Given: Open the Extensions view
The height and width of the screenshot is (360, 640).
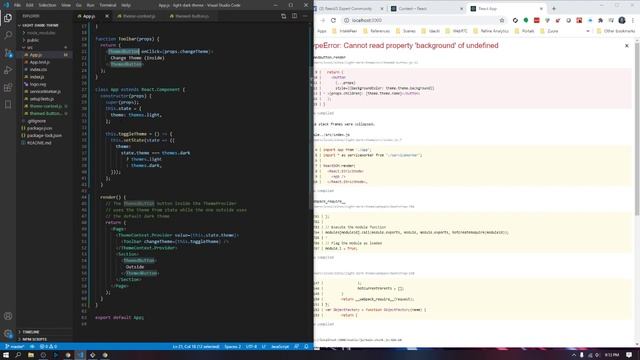Looking at the screenshot, I should coord(8,87).
